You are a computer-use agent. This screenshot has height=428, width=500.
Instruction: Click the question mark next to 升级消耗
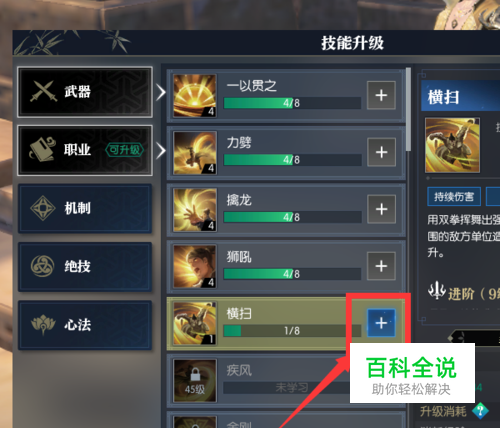pos(480,411)
